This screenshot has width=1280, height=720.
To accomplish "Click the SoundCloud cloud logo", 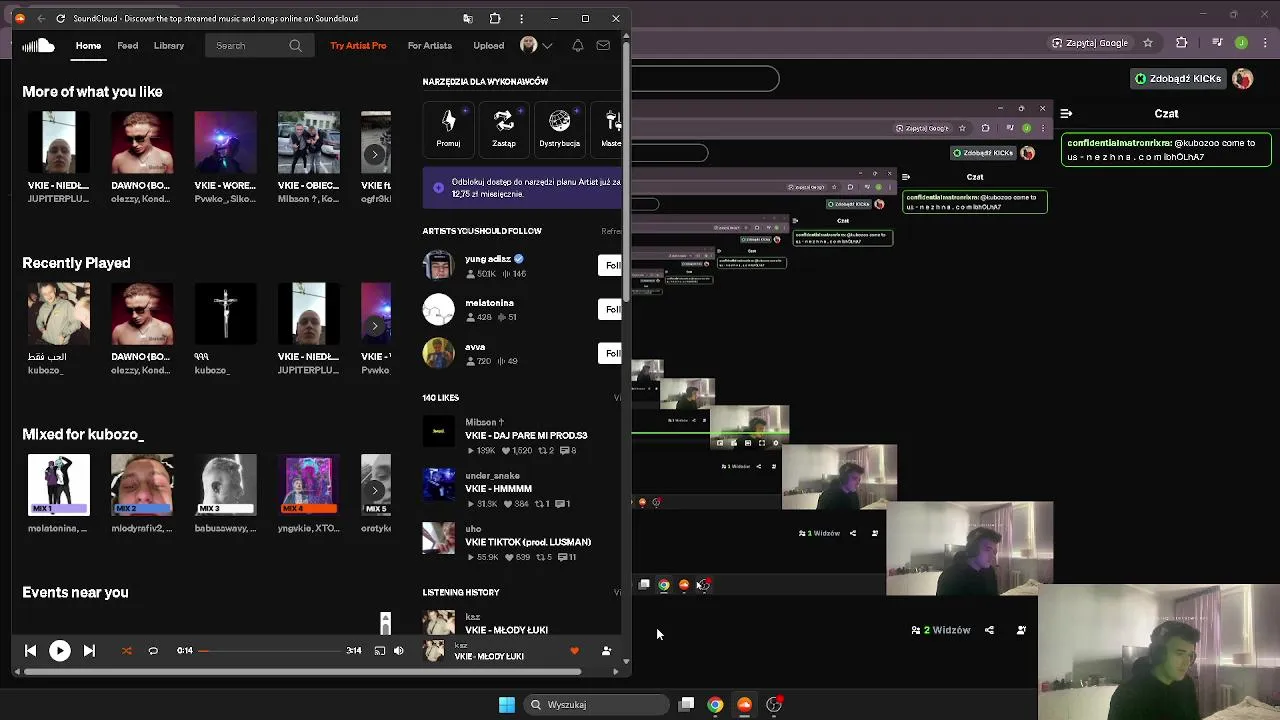I will click(x=38, y=45).
